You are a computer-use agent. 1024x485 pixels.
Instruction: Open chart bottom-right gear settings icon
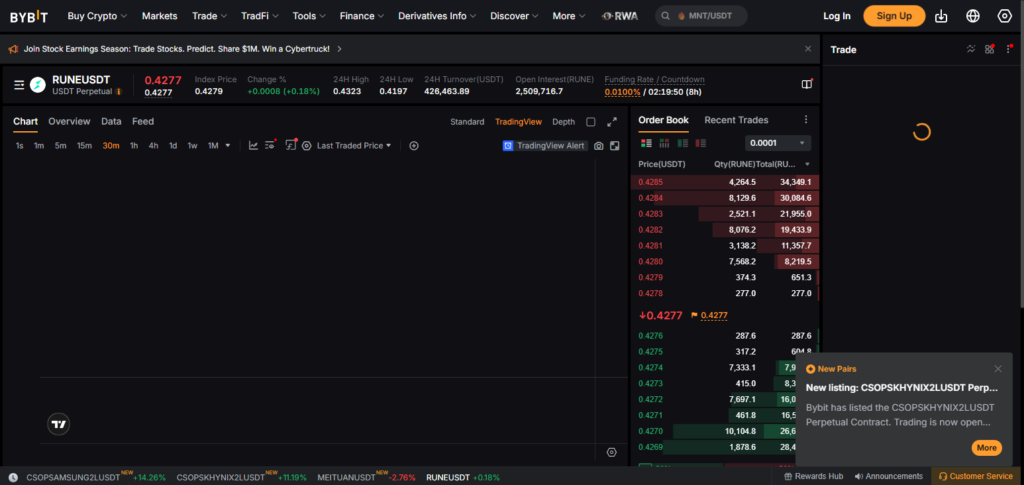pos(611,452)
